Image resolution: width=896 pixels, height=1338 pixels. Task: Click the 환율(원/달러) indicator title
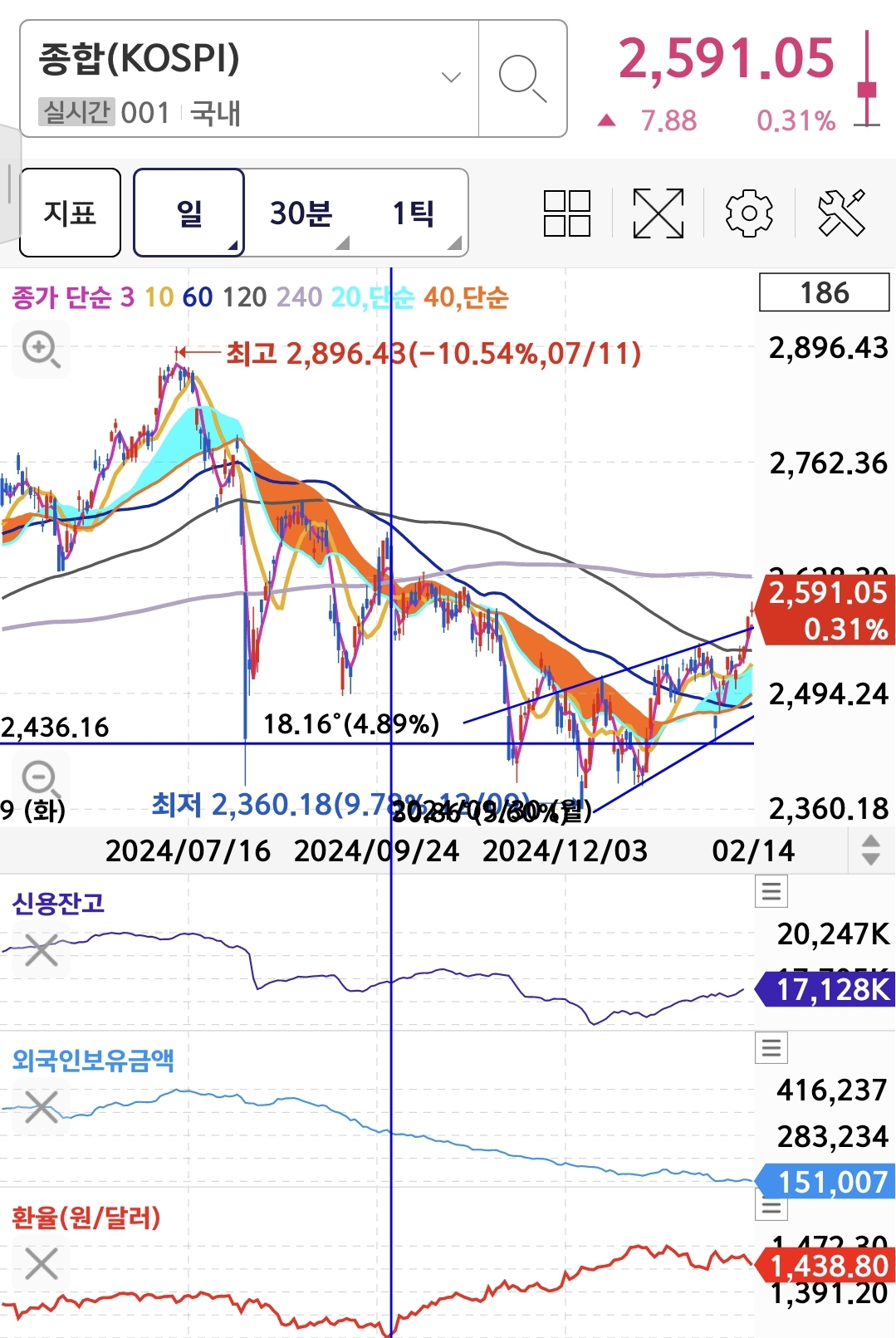[86, 1218]
